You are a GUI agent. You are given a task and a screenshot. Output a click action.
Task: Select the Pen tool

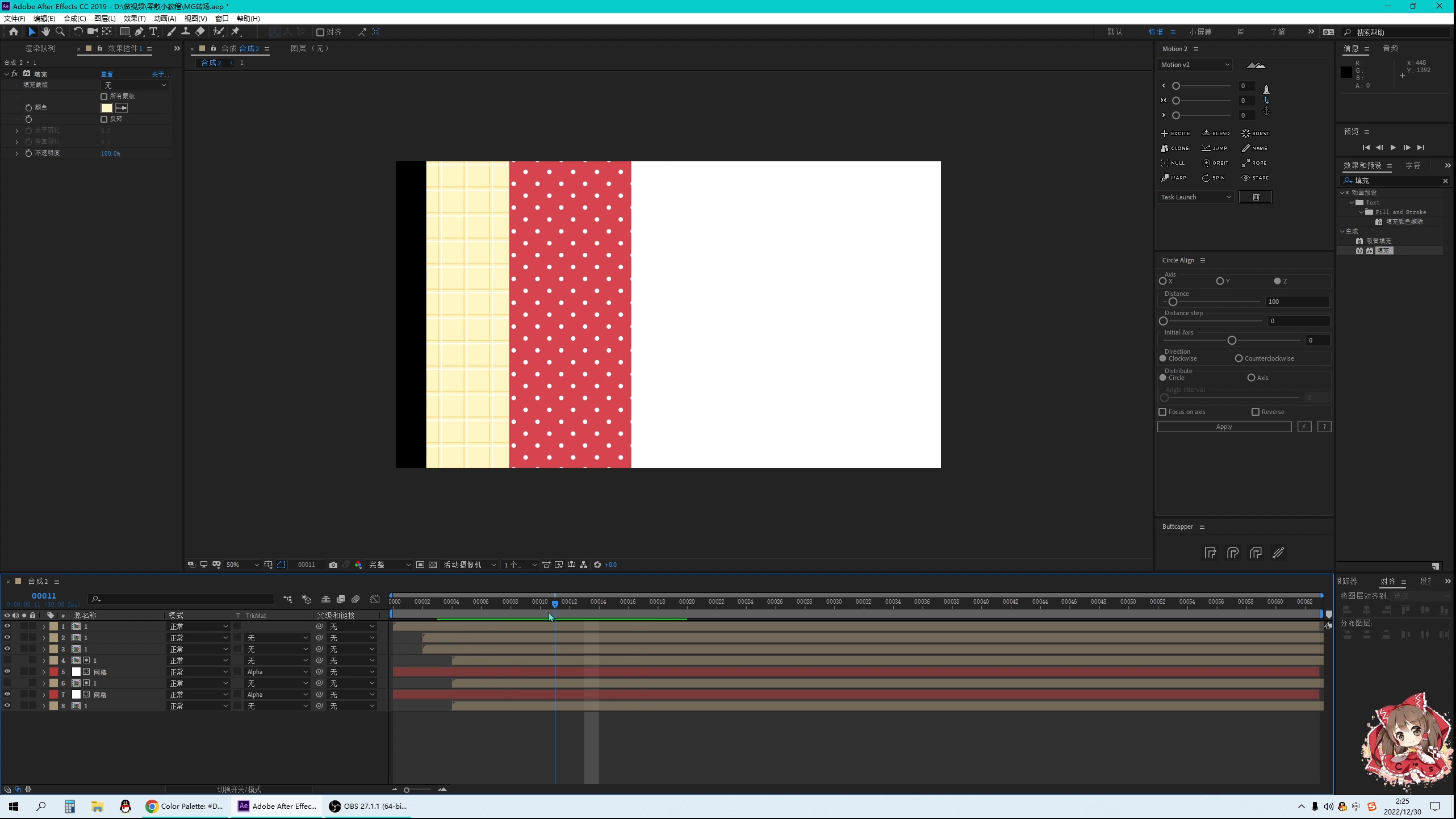pos(139,32)
